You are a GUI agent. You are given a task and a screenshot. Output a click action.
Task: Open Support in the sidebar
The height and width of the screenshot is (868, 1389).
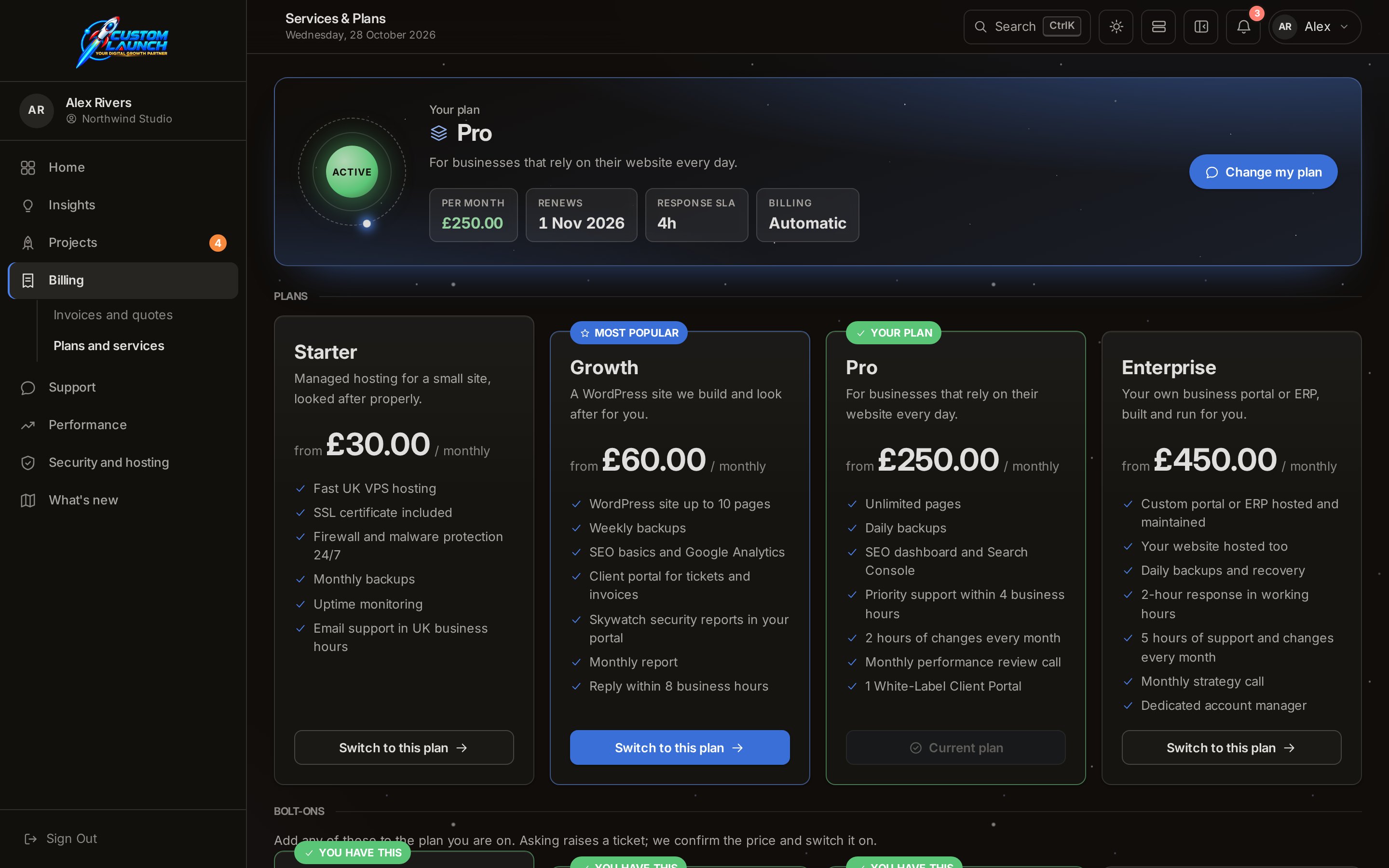click(123, 388)
